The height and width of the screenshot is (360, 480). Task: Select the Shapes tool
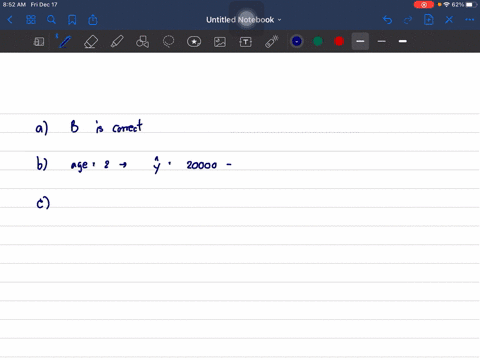point(142,42)
